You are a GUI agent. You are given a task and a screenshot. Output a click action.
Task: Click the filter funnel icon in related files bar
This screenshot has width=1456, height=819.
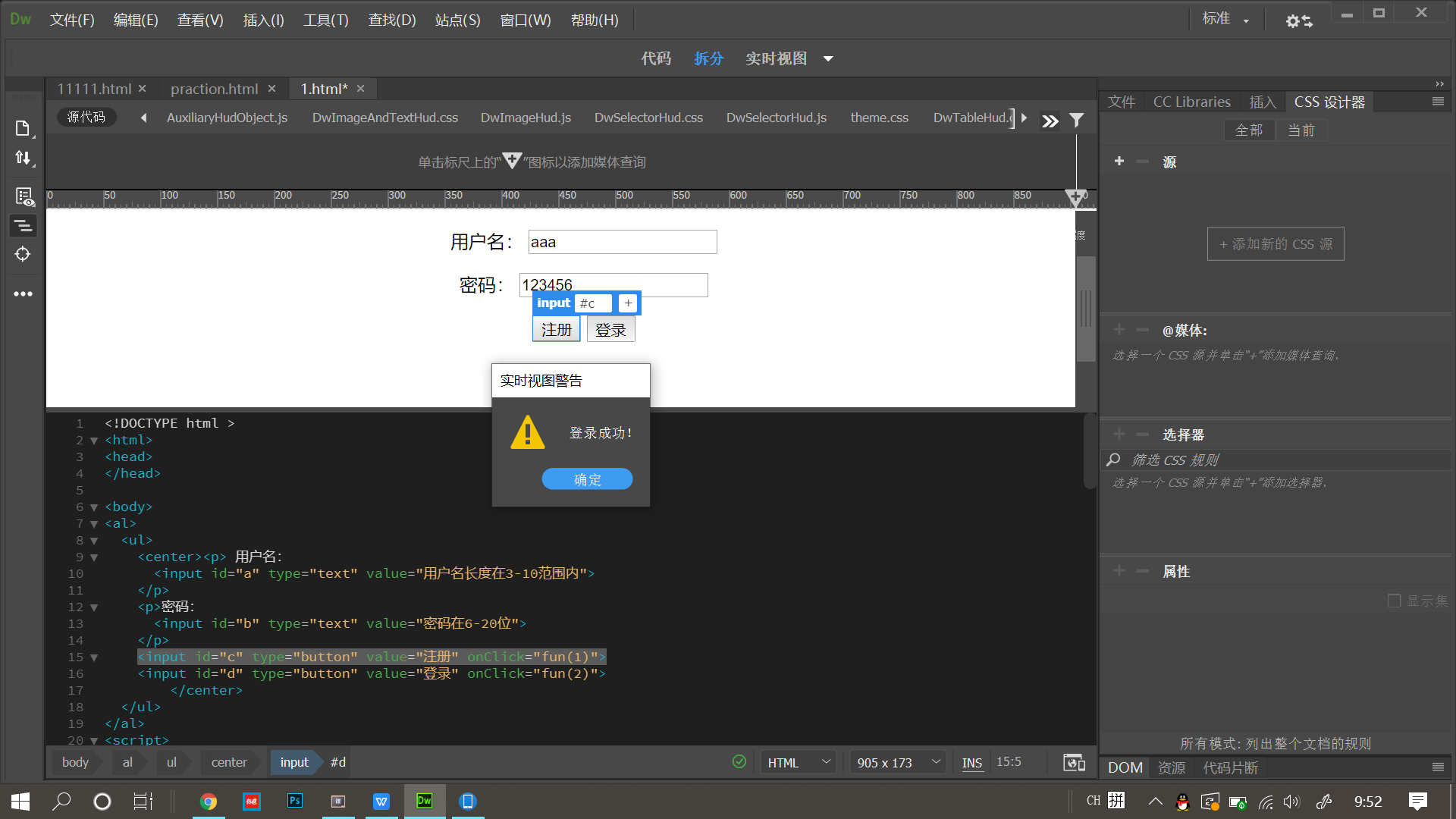coord(1076,120)
